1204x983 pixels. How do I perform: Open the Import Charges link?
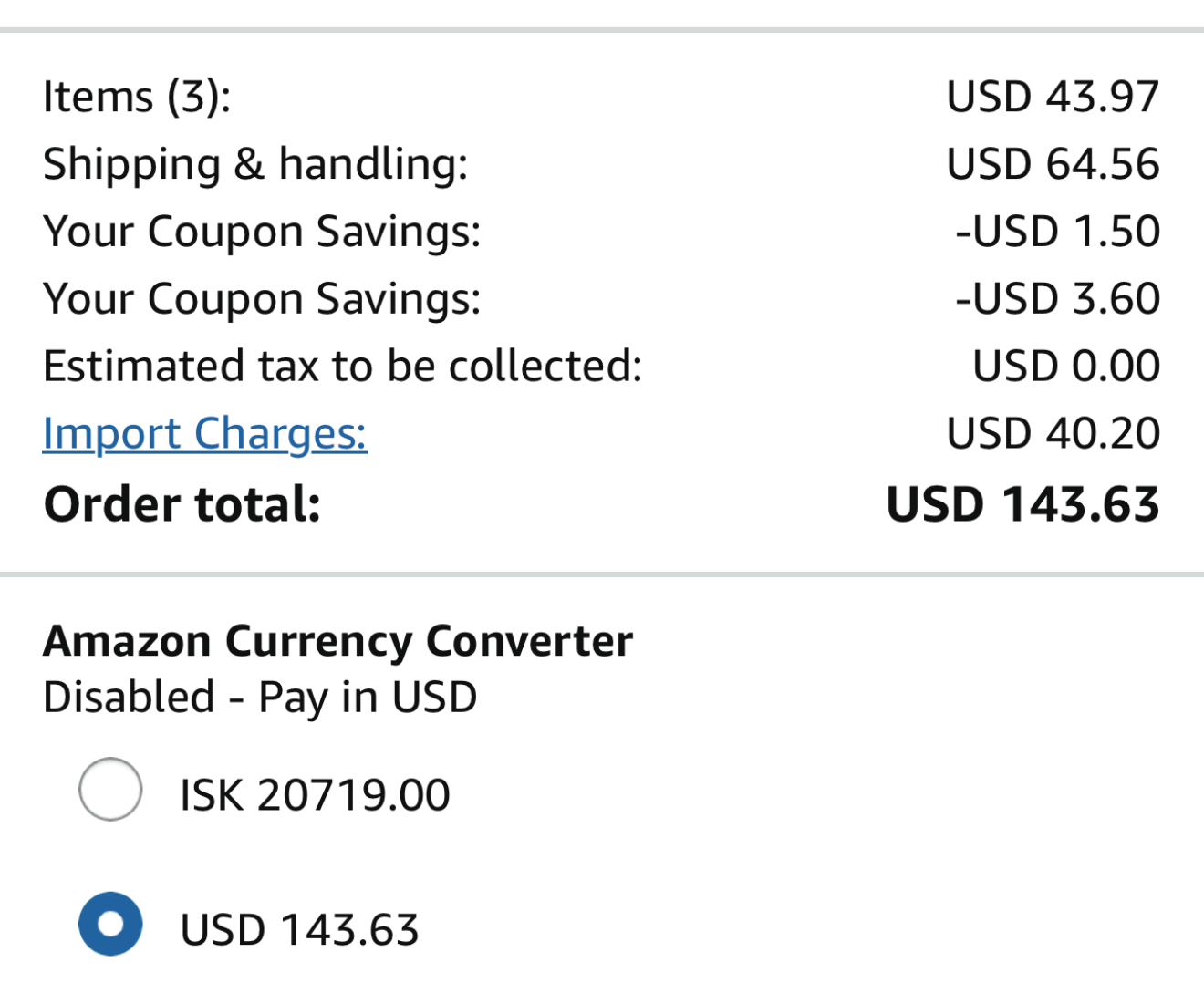pyautogui.click(x=204, y=433)
